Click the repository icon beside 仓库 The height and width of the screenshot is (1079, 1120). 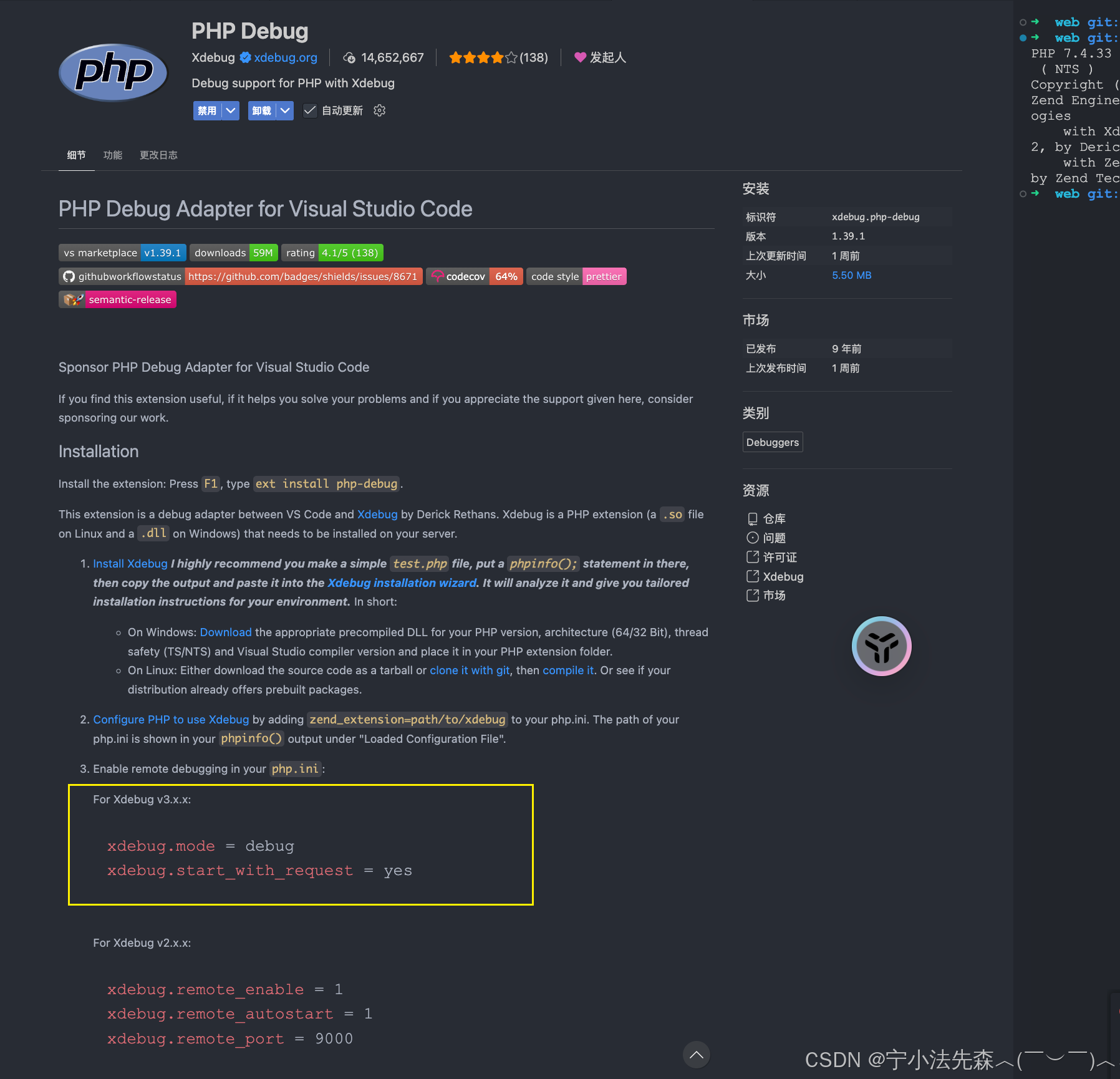click(753, 519)
